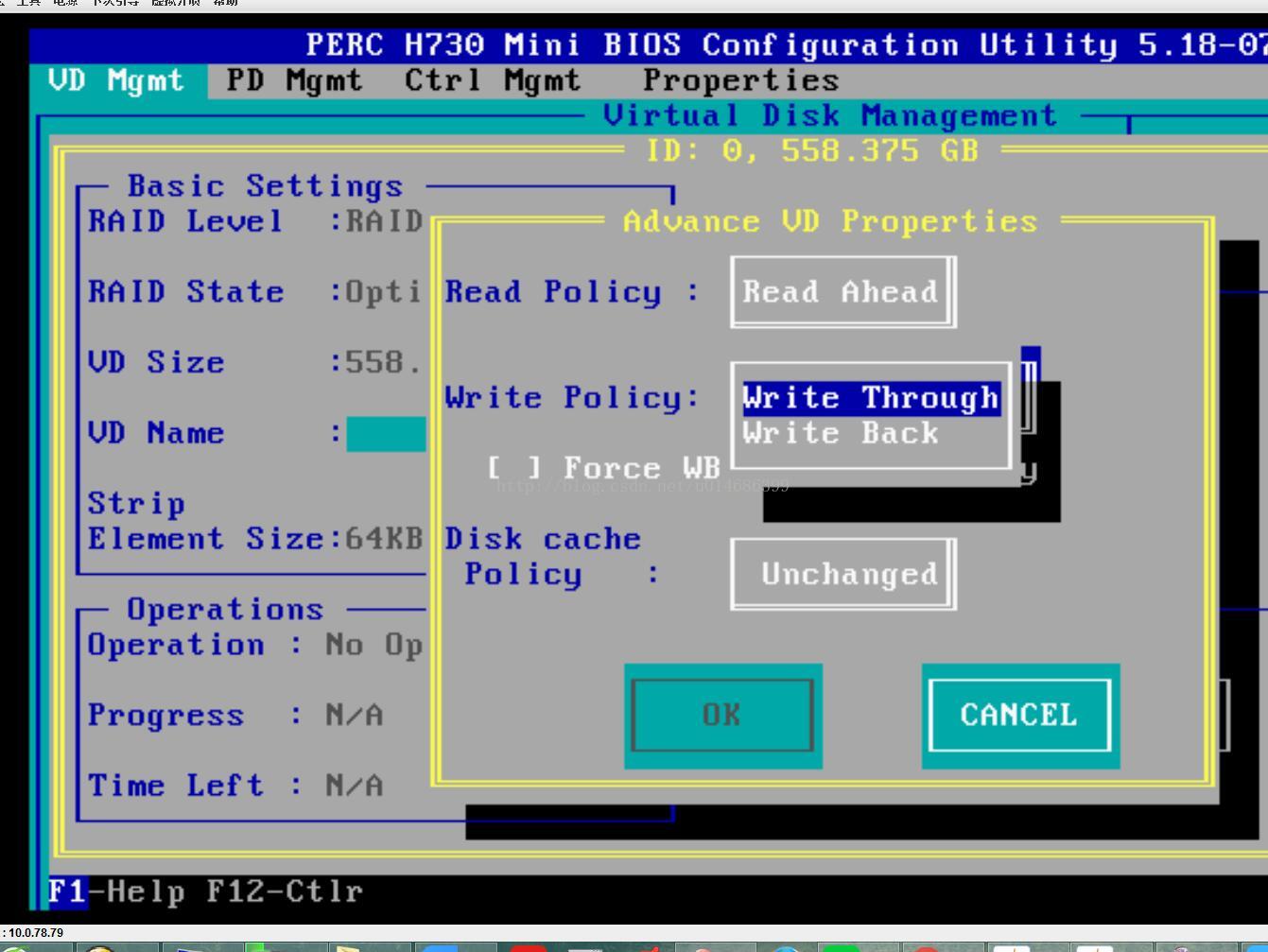Click the VD Name input field
Image resolution: width=1268 pixels, height=952 pixels.
(386, 434)
